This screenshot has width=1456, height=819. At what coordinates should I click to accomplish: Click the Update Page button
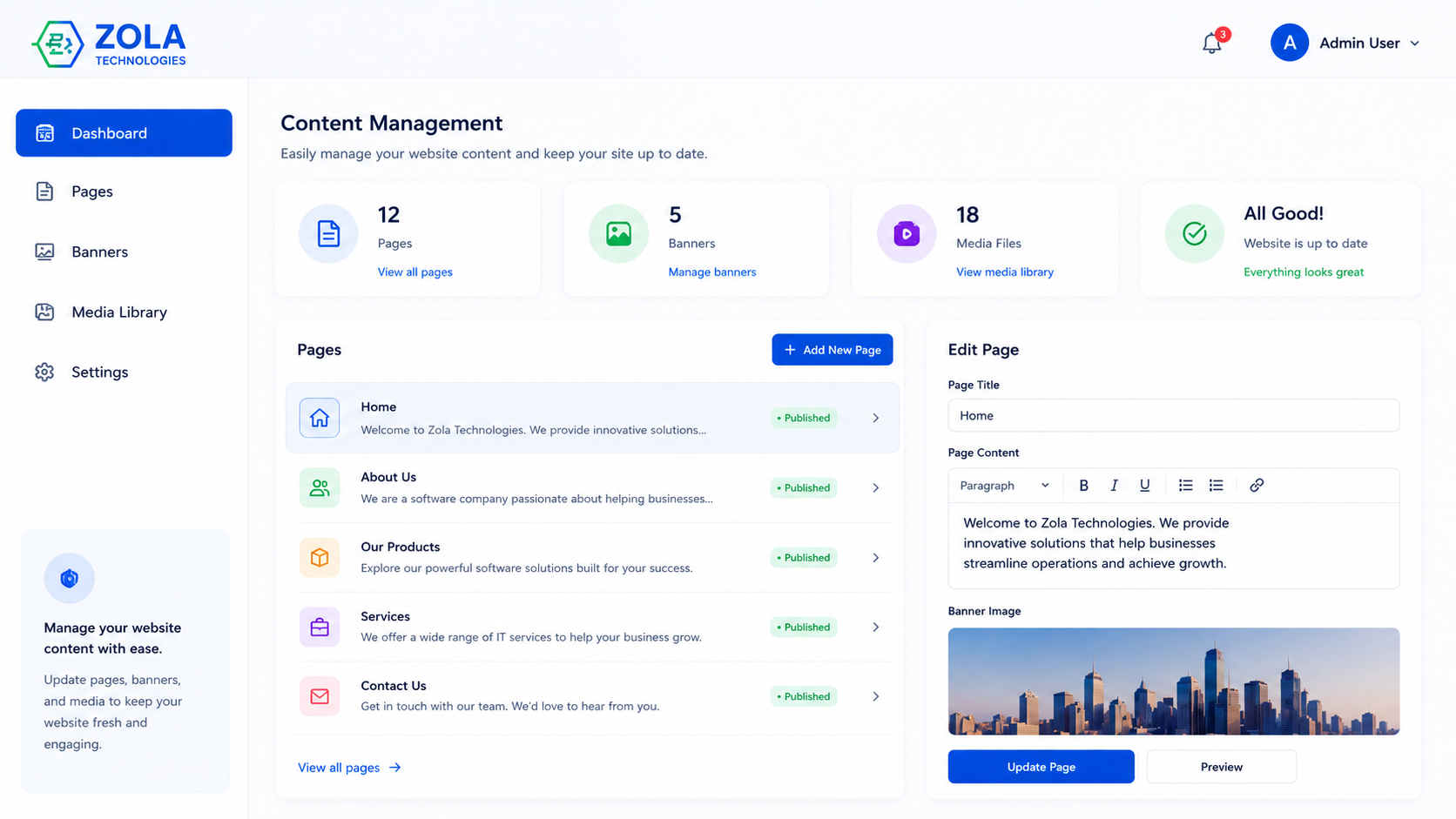(1041, 767)
